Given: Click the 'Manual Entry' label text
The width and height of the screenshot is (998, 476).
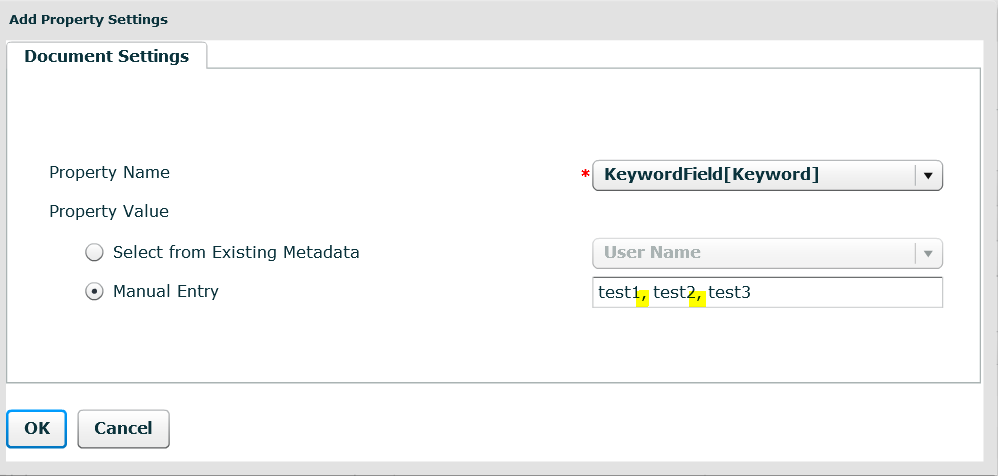Looking at the screenshot, I should coord(166,291).
